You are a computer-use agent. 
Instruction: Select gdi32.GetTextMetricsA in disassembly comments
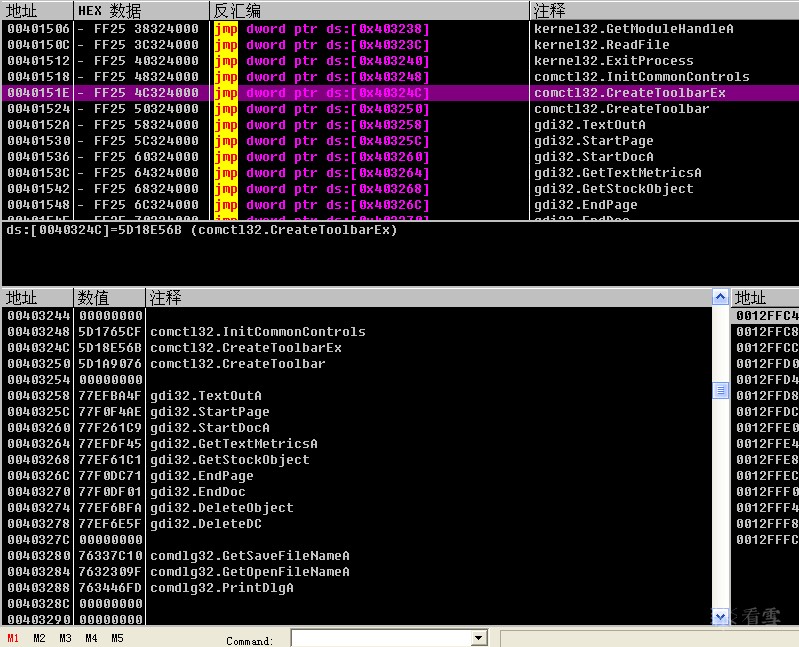pos(618,173)
